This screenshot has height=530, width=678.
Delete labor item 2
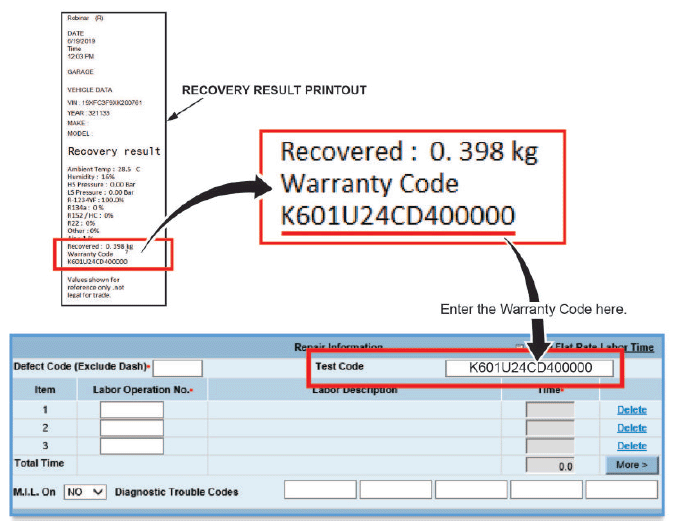pyautogui.click(x=632, y=428)
